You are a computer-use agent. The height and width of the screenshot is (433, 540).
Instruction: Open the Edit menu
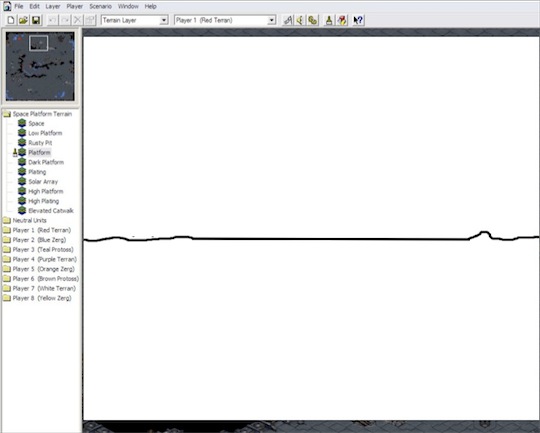34,6
